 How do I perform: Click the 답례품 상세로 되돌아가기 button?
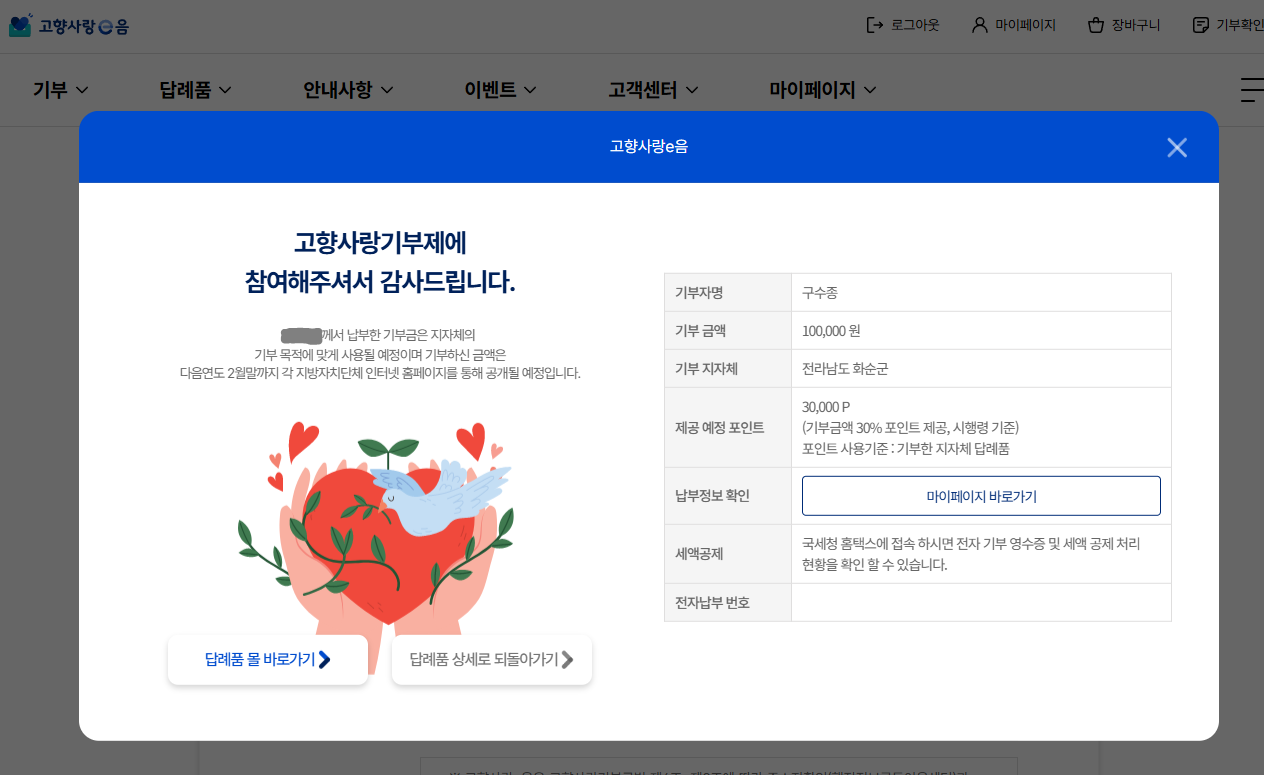[x=491, y=660]
